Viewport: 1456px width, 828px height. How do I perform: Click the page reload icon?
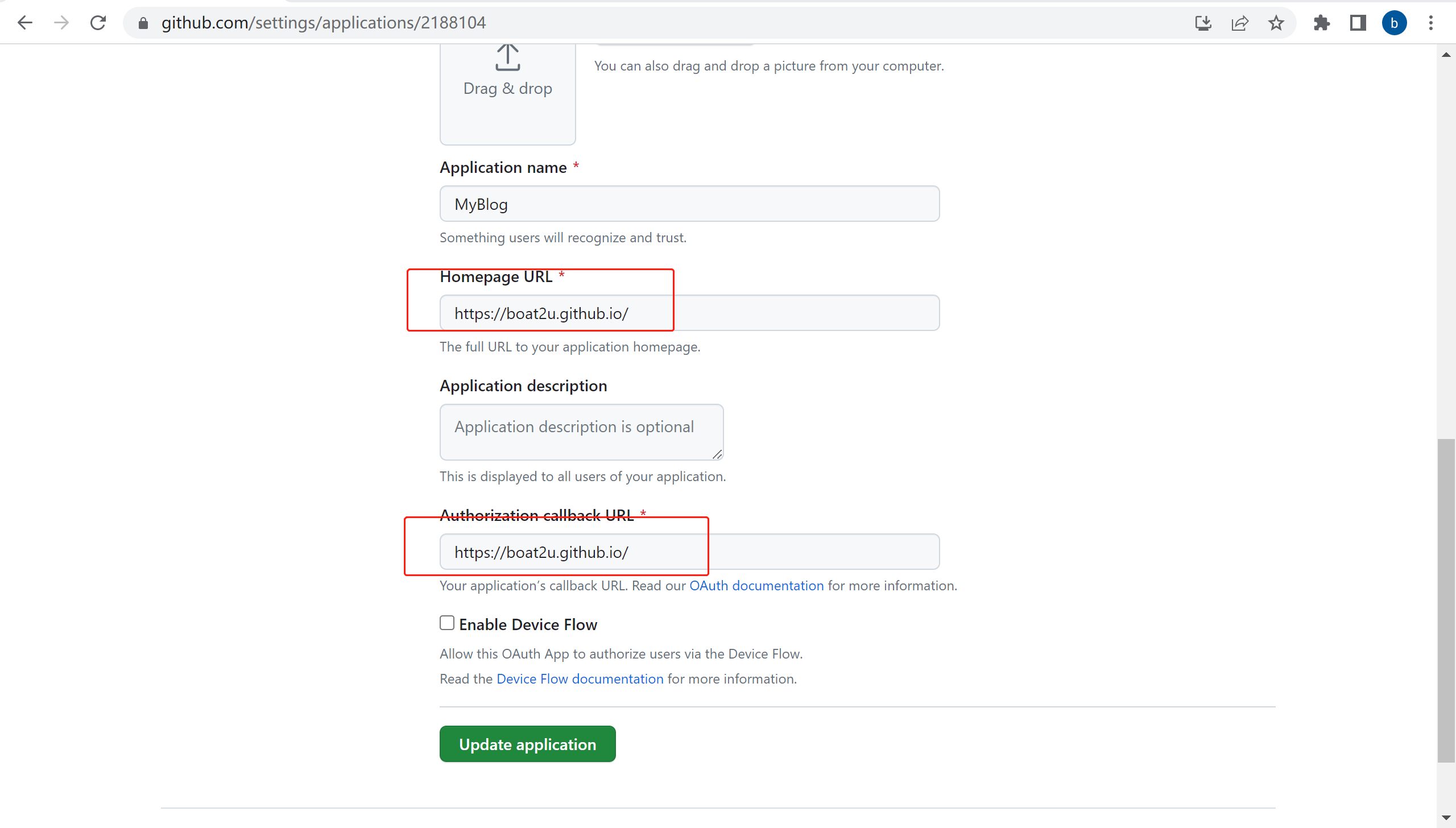(x=98, y=22)
